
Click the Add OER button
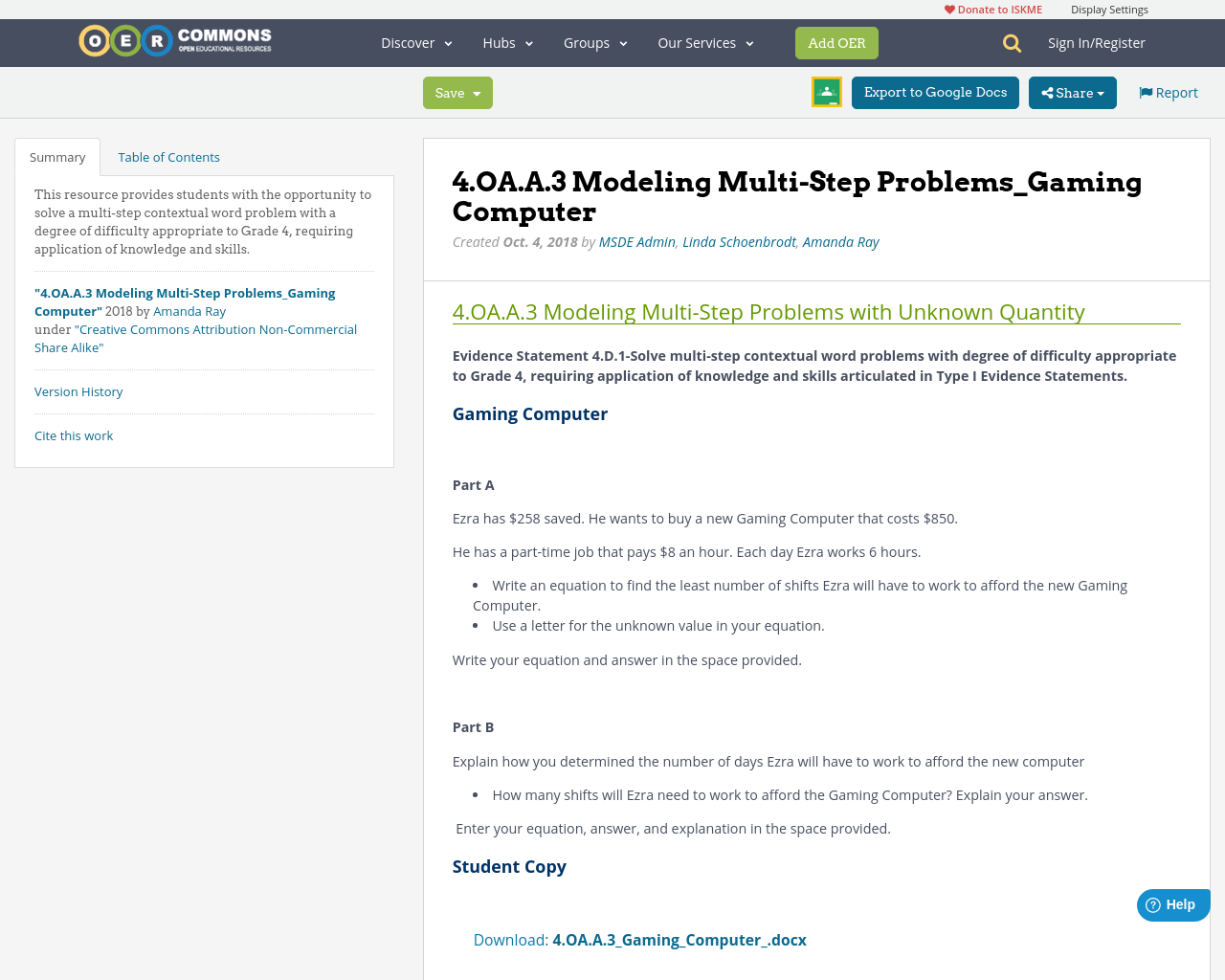click(836, 42)
